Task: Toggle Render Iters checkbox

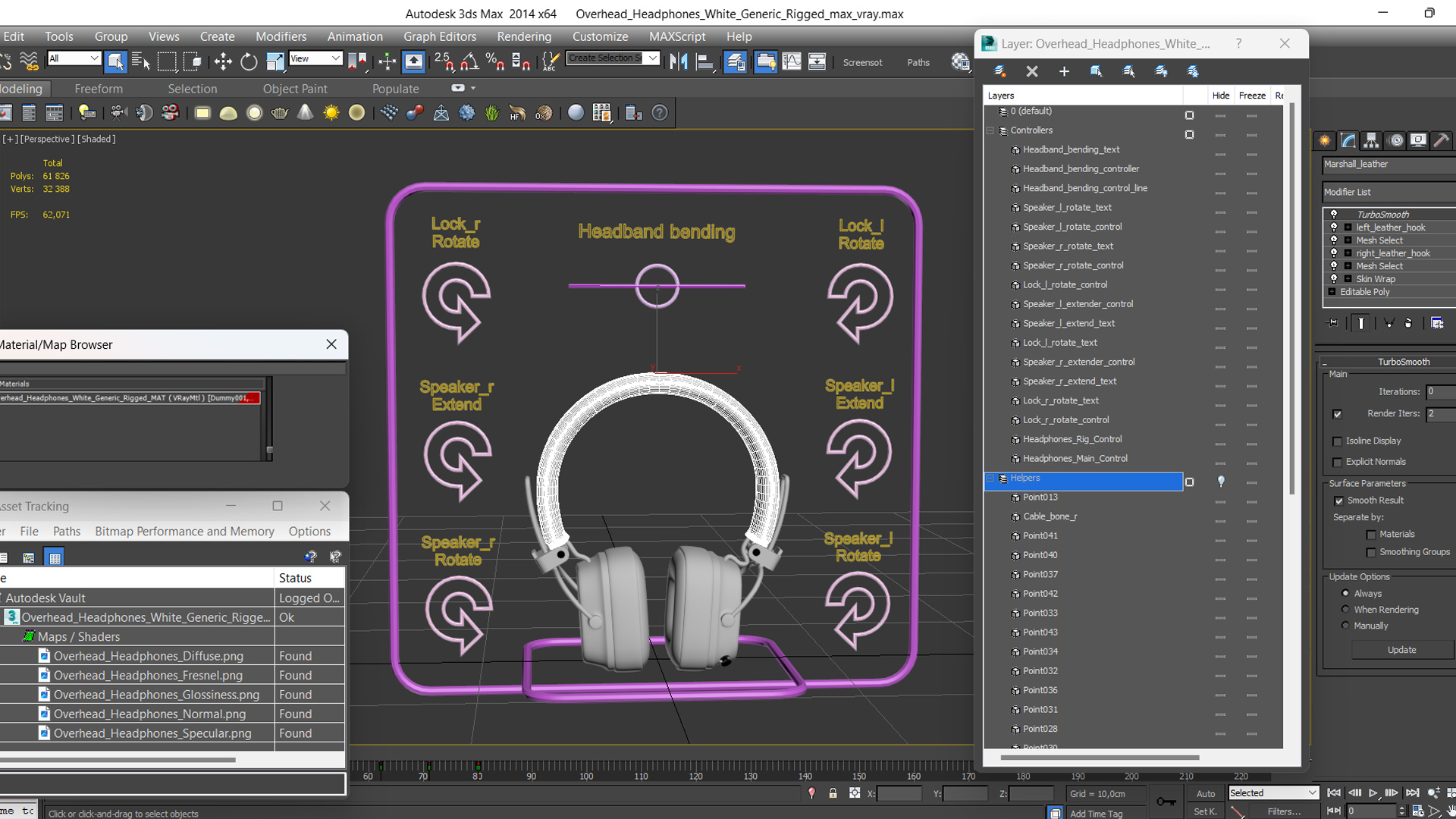Action: 1338,414
